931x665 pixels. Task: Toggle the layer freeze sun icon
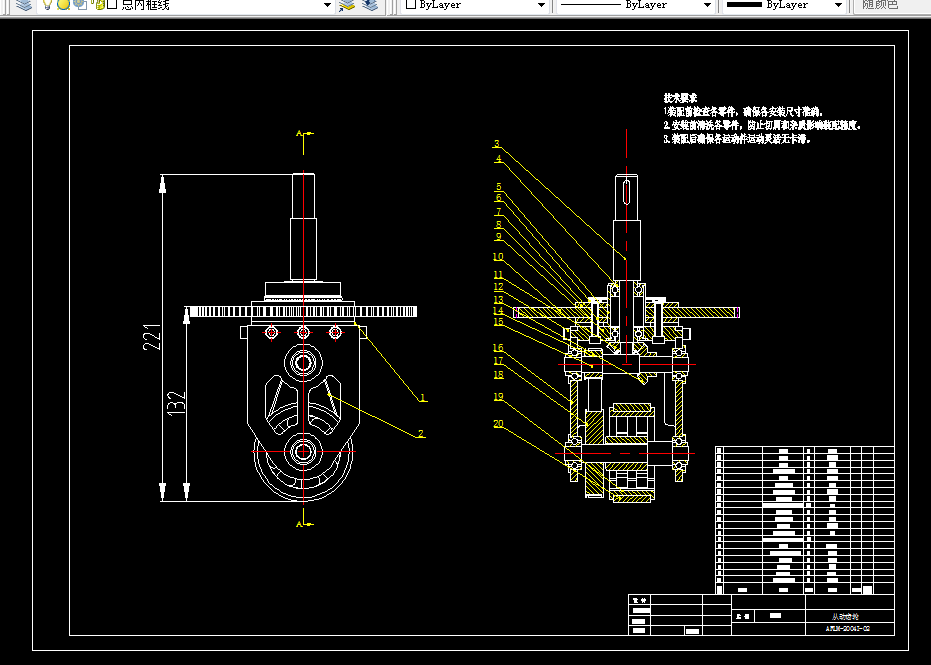(64, 5)
